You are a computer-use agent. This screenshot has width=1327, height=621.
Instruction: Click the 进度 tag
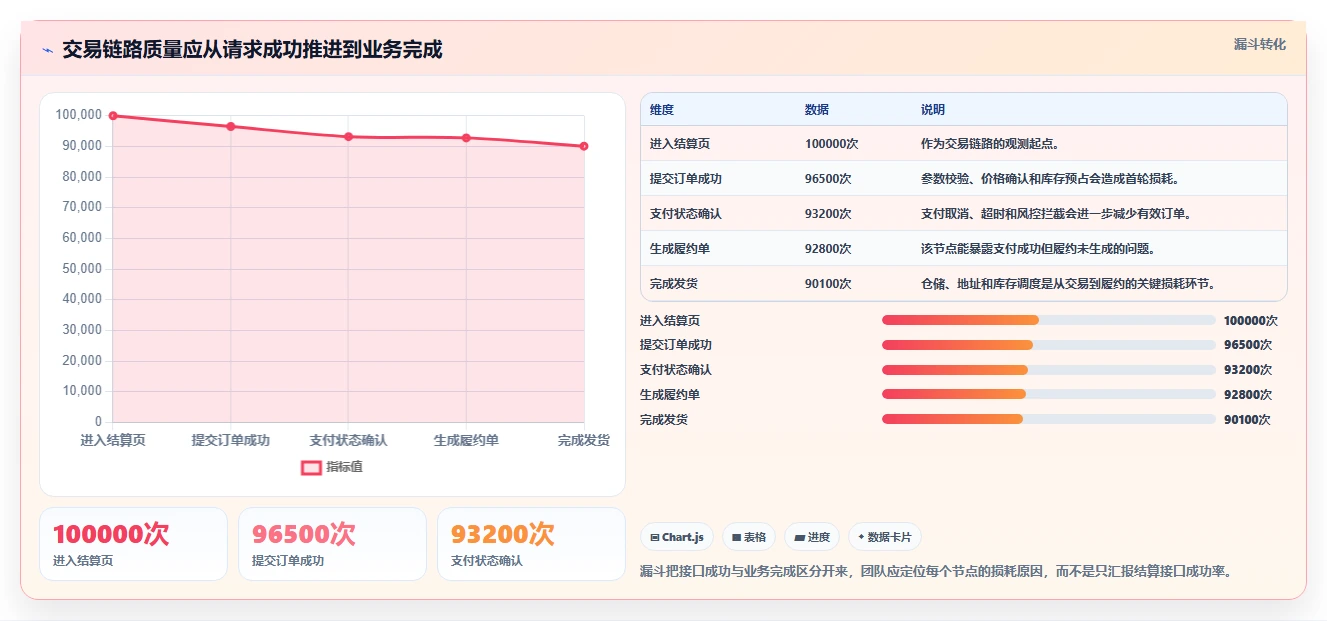coord(812,537)
